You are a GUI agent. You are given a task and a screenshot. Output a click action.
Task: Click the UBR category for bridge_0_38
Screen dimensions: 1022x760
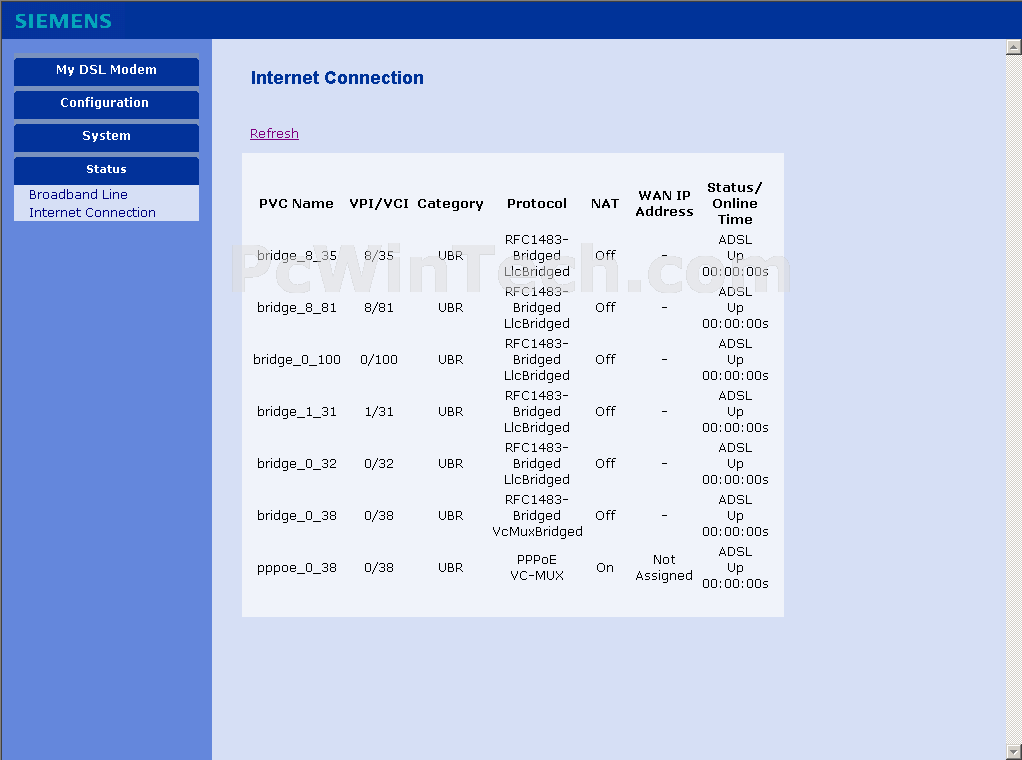450,516
